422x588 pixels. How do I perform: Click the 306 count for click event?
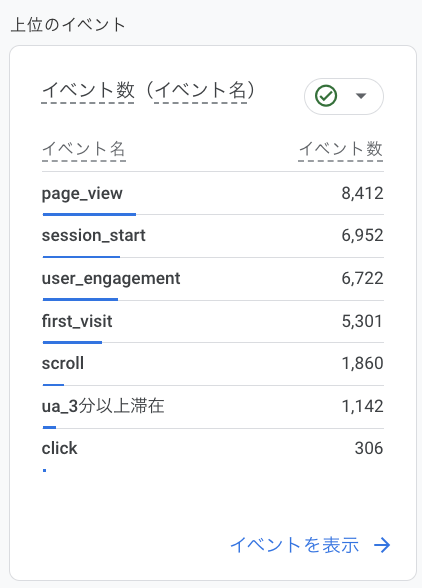point(369,448)
